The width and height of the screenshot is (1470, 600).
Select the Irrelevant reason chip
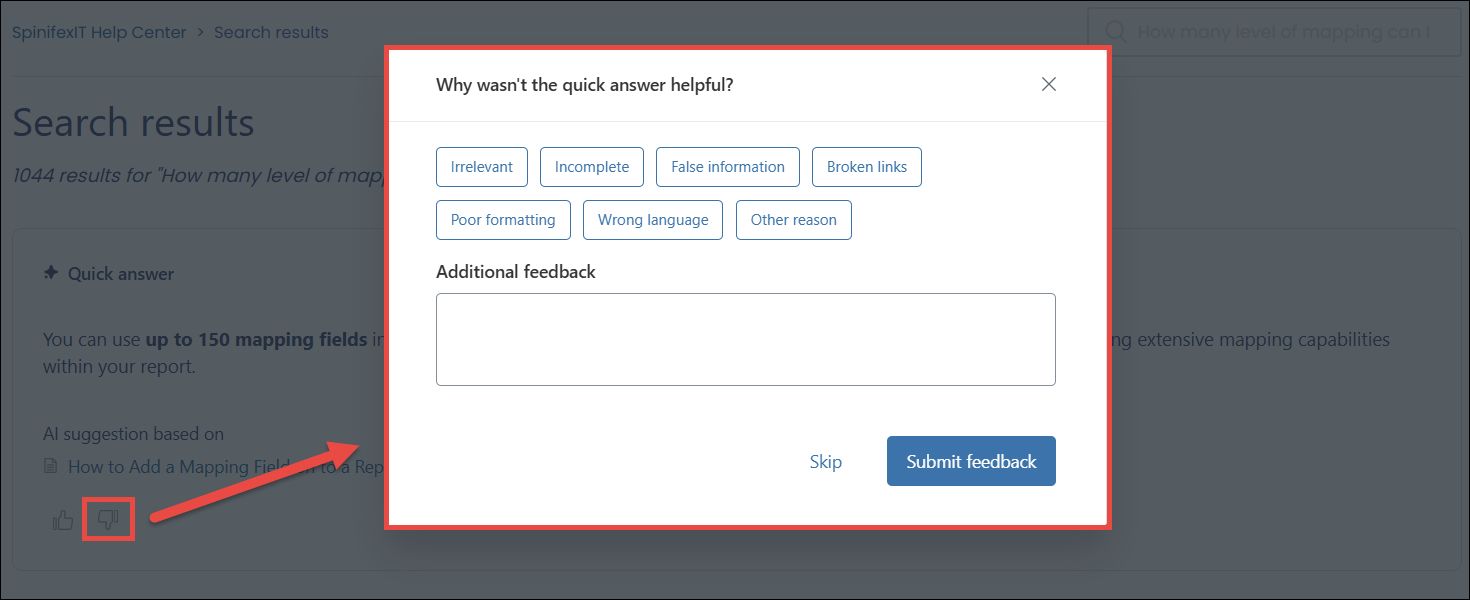[x=482, y=167]
